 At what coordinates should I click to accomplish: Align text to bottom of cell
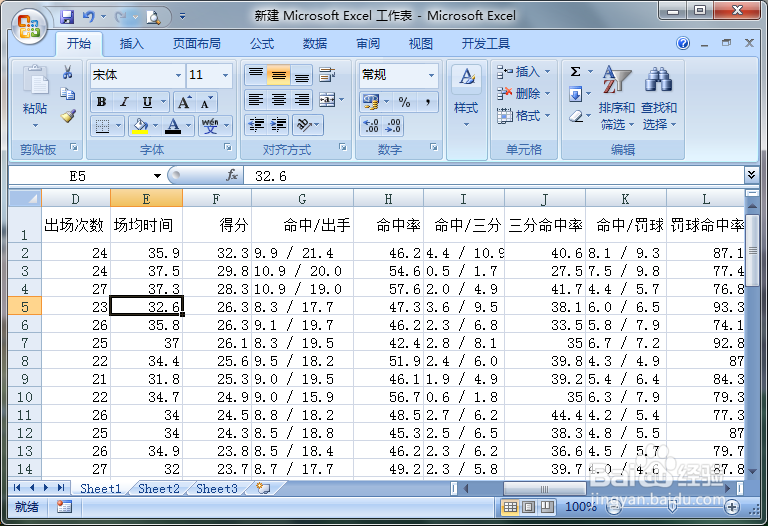point(302,75)
